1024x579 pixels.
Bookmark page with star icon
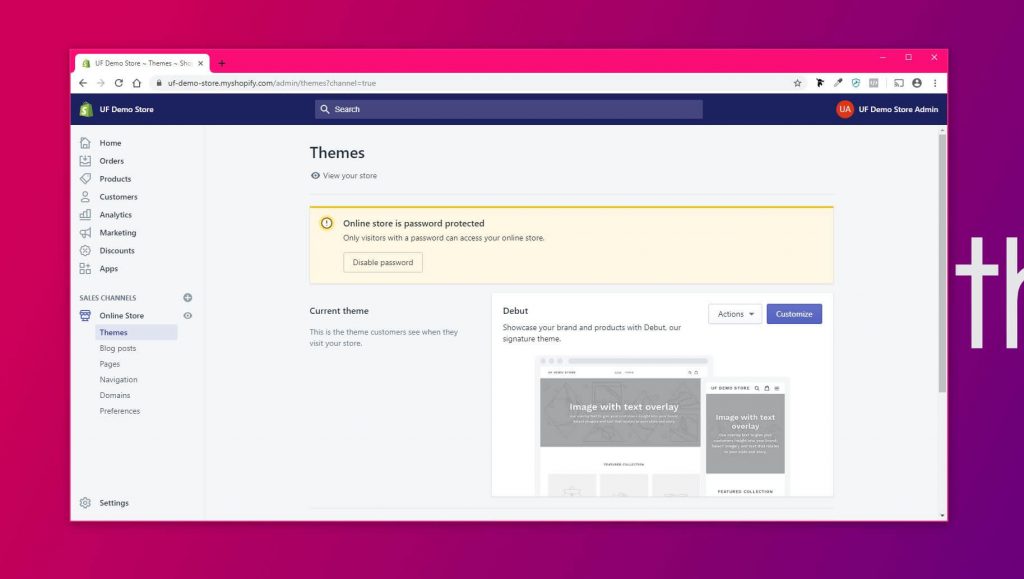point(797,83)
